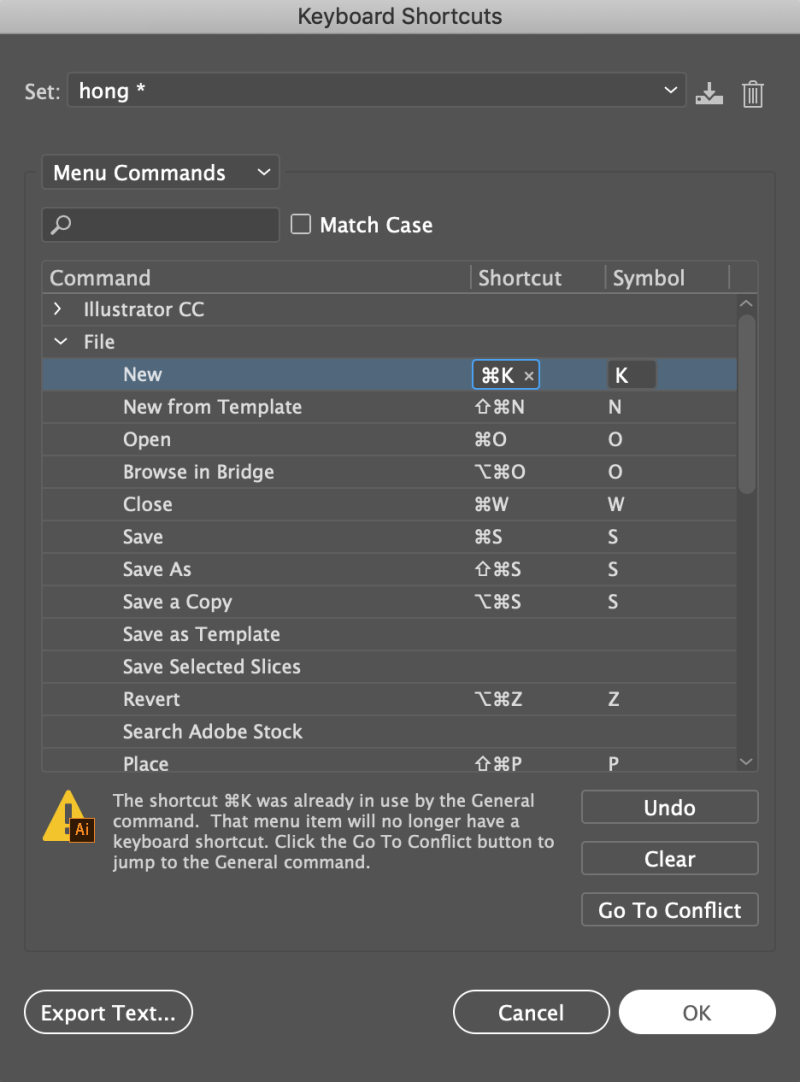Screen dimensions: 800x1082
Task: Open the Menu Commands dropdown
Action: tap(160, 173)
